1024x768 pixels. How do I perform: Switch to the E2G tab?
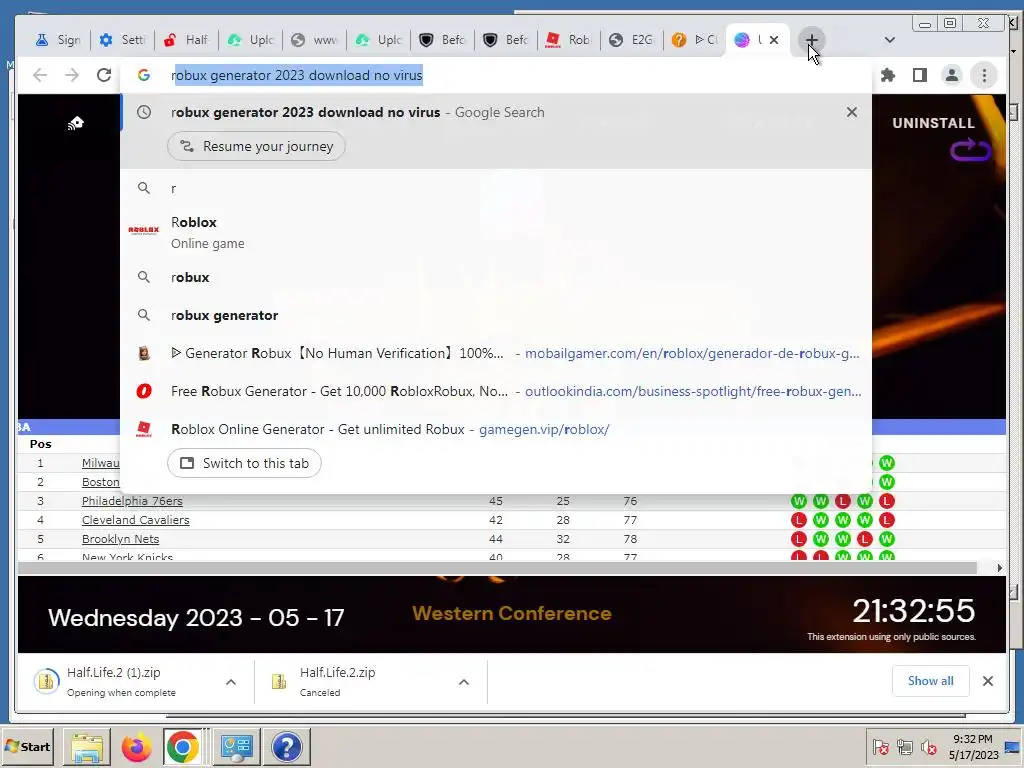(x=632, y=40)
